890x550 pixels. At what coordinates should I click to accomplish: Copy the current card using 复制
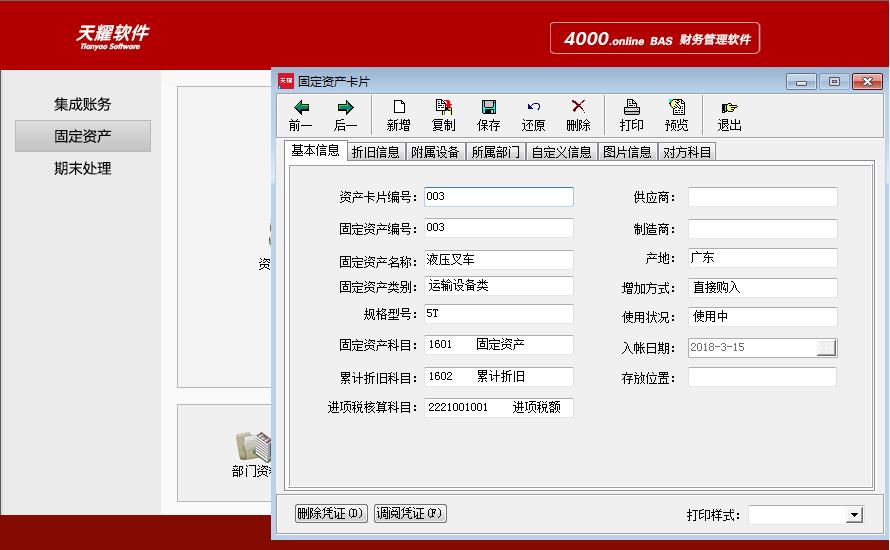443,115
